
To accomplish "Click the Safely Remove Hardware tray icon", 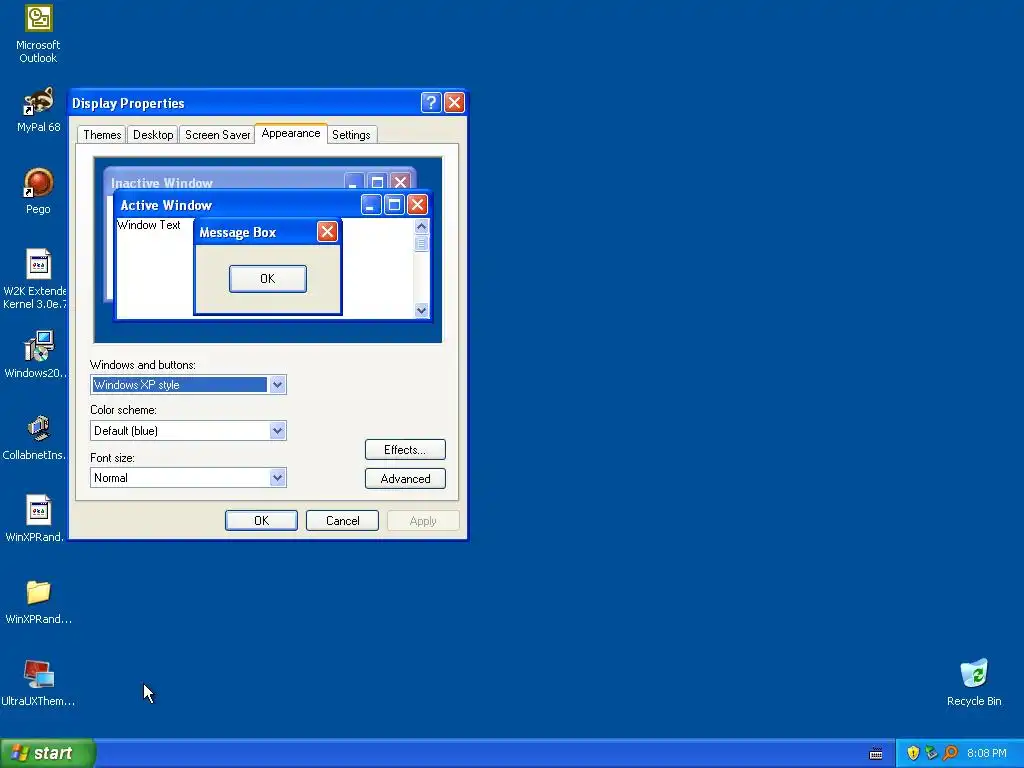I will 931,753.
